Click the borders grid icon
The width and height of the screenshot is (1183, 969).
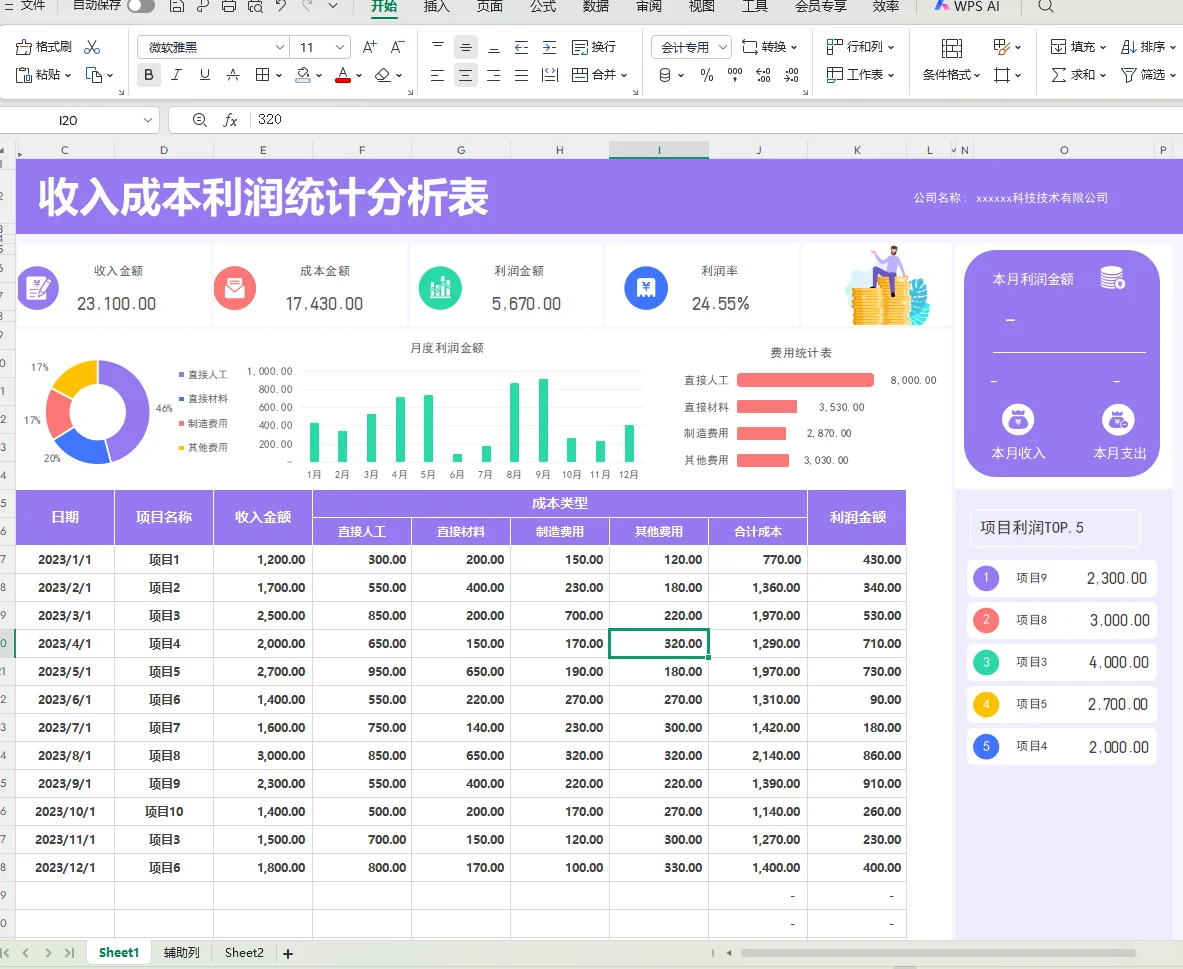coord(262,75)
